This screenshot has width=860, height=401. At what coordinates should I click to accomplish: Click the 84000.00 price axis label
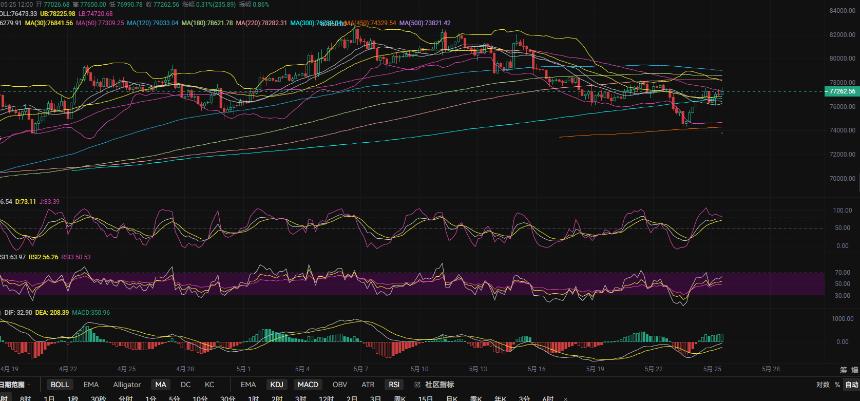click(x=842, y=10)
